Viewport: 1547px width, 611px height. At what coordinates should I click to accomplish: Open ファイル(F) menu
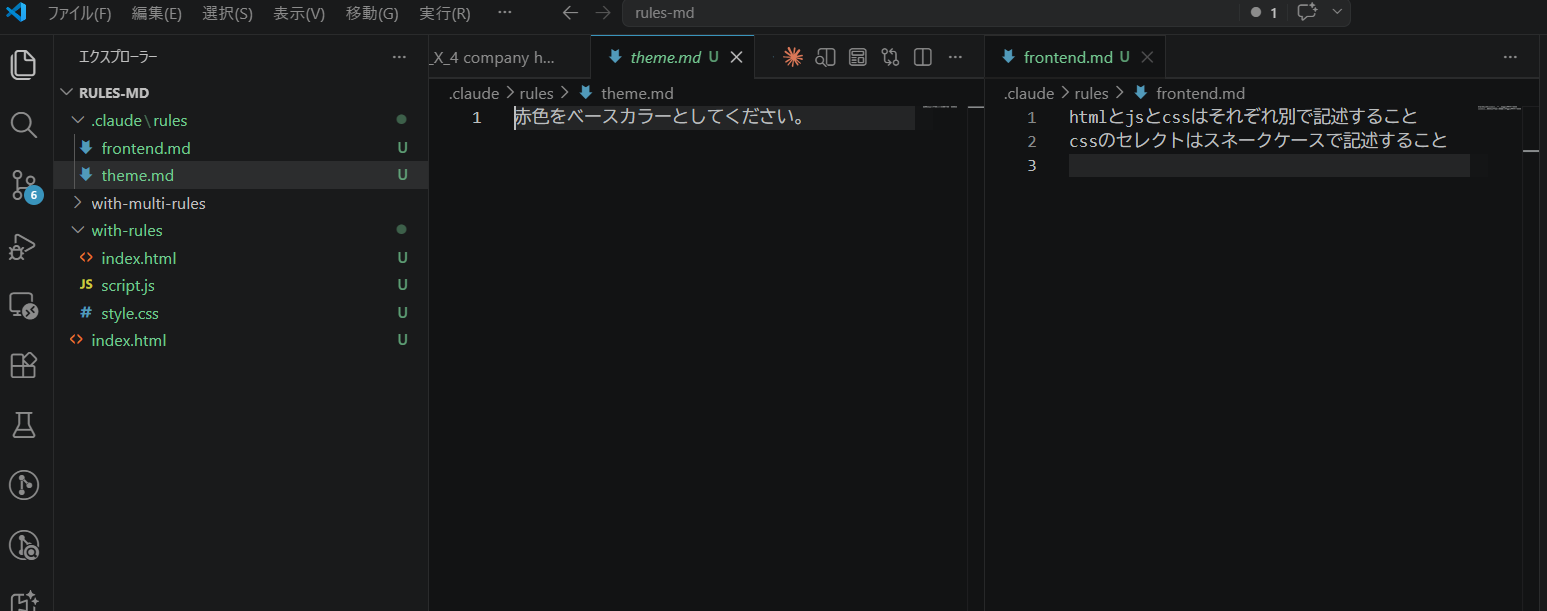79,13
